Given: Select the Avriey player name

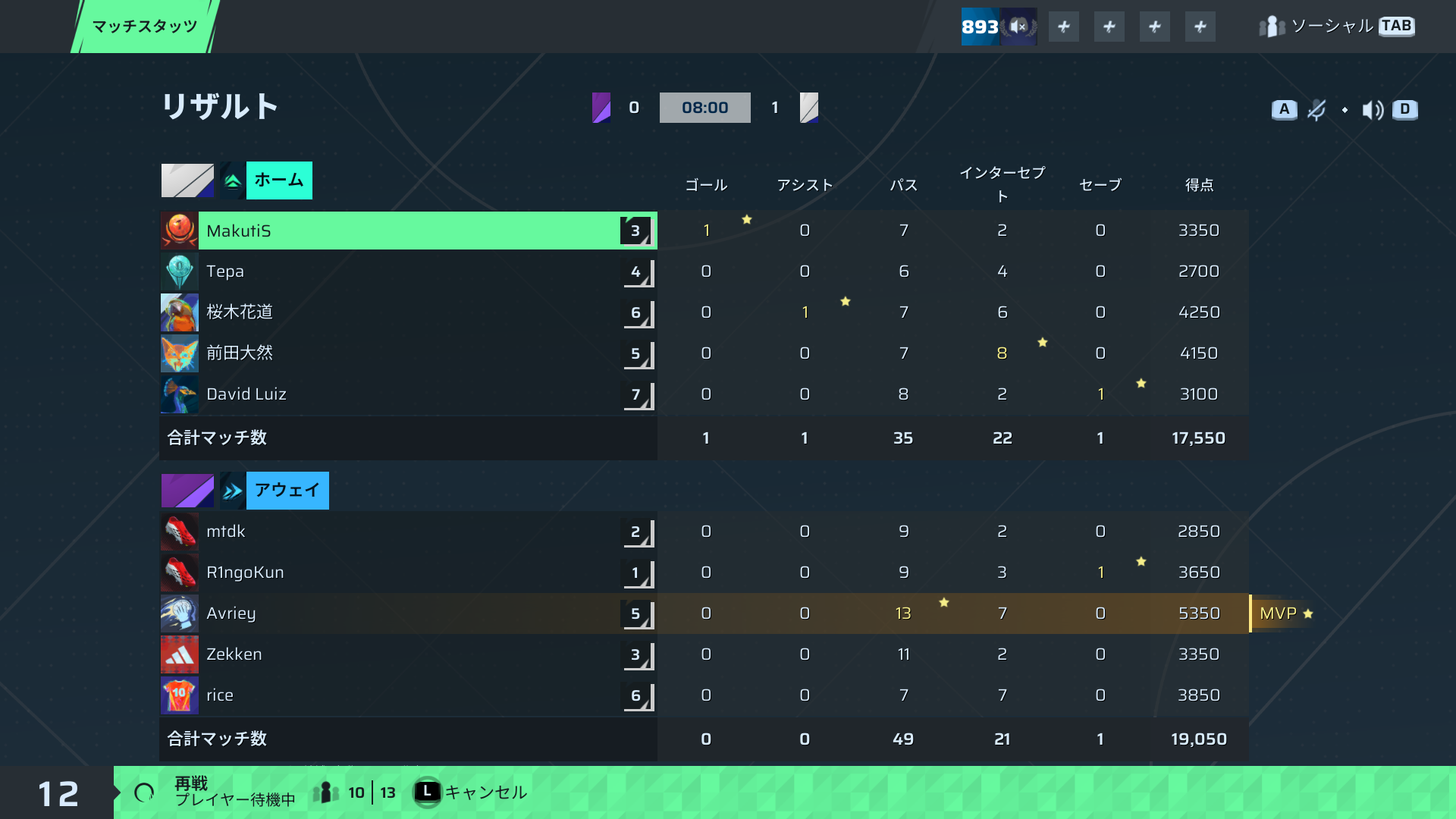Looking at the screenshot, I should [231, 613].
